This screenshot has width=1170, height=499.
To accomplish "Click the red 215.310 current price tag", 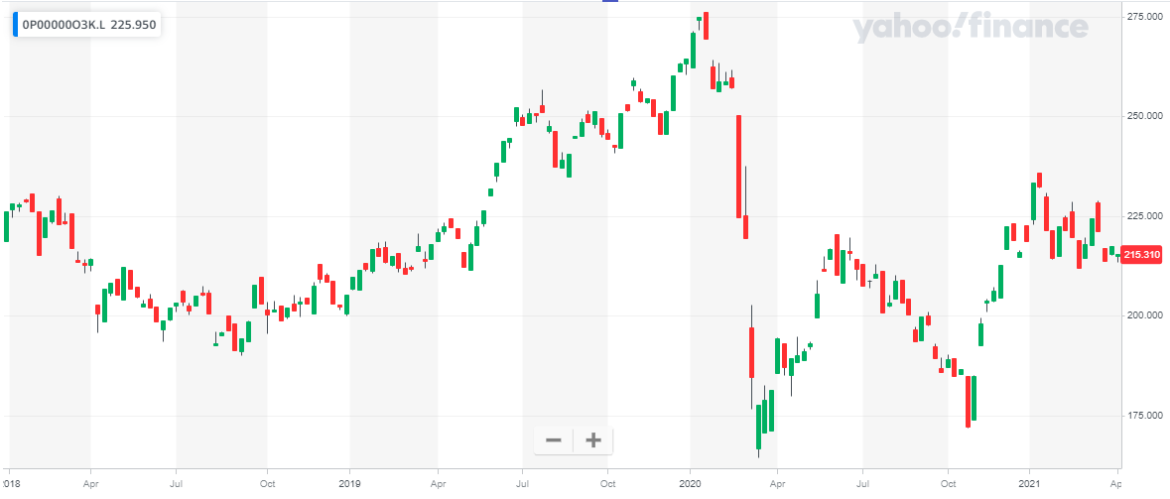I will pos(1141,255).
